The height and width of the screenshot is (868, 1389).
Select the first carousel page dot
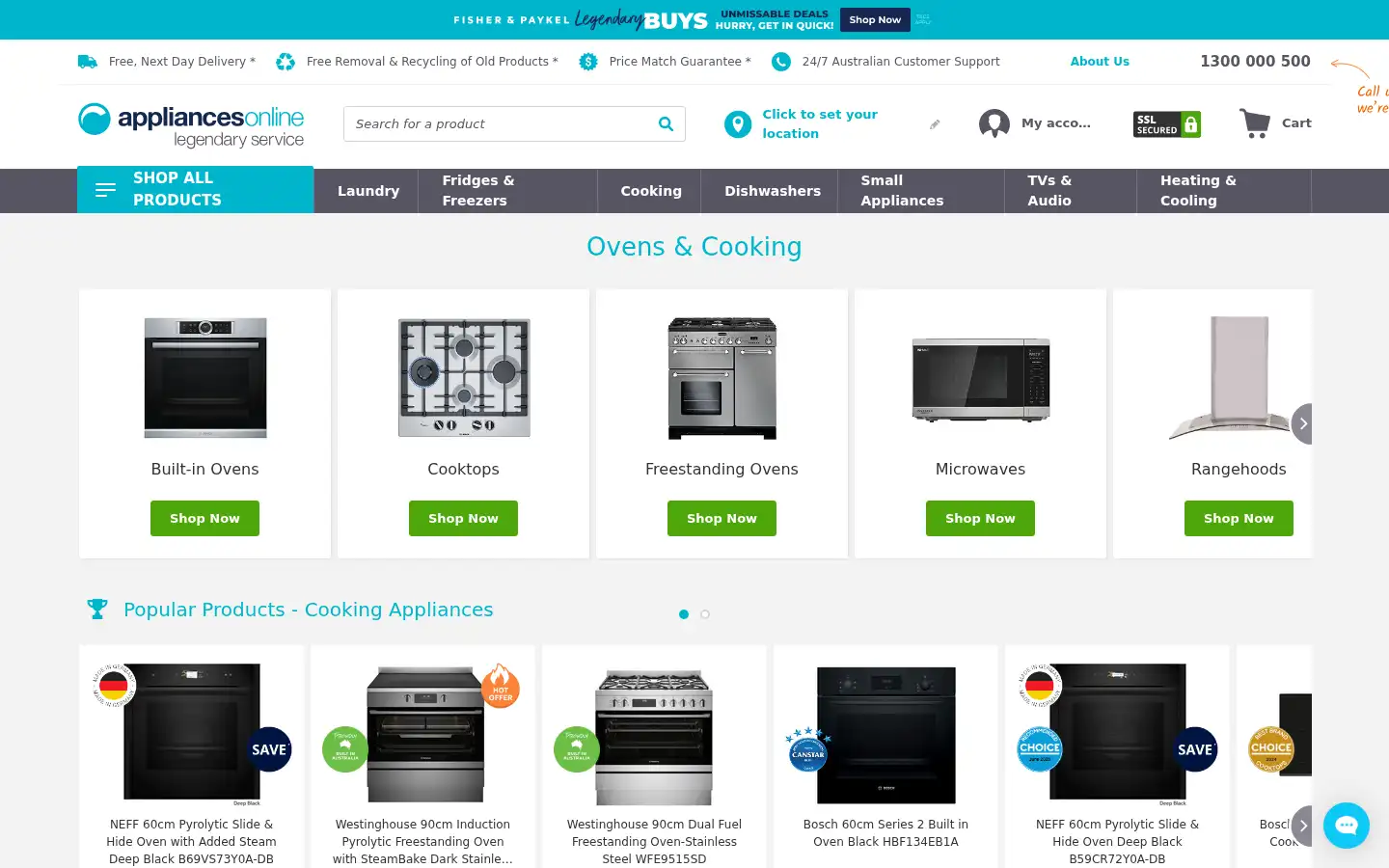(x=684, y=614)
